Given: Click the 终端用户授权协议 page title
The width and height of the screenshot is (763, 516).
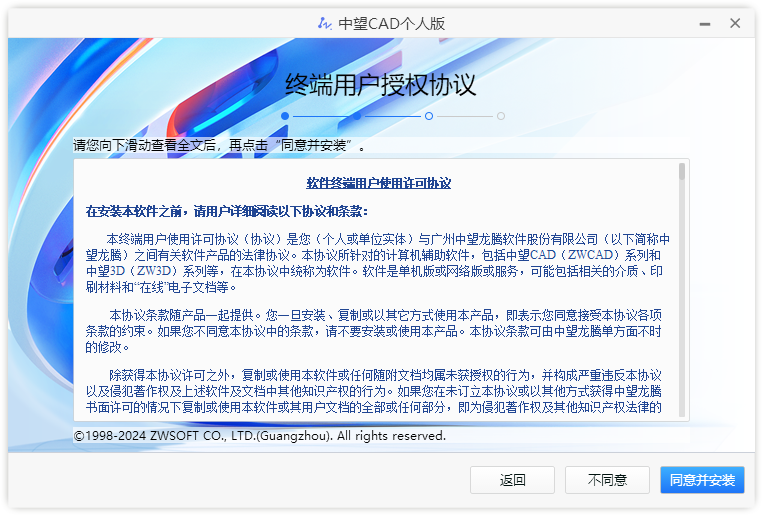Looking at the screenshot, I should (380, 85).
